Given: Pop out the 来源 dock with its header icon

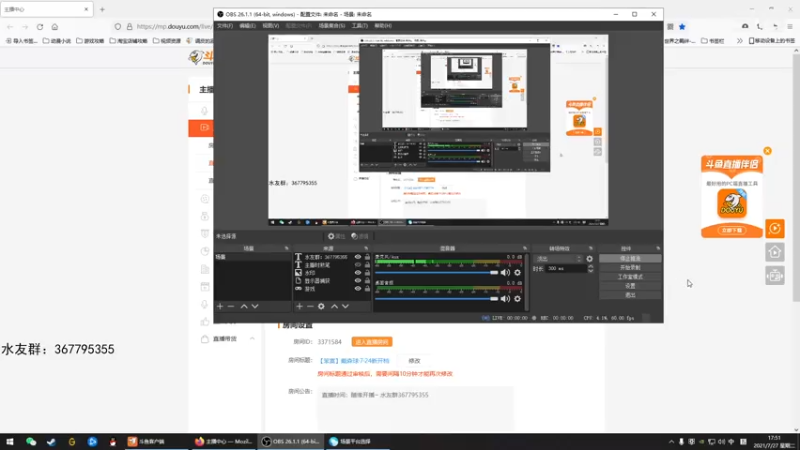Looking at the screenshot, I should [x=366, y=248].
